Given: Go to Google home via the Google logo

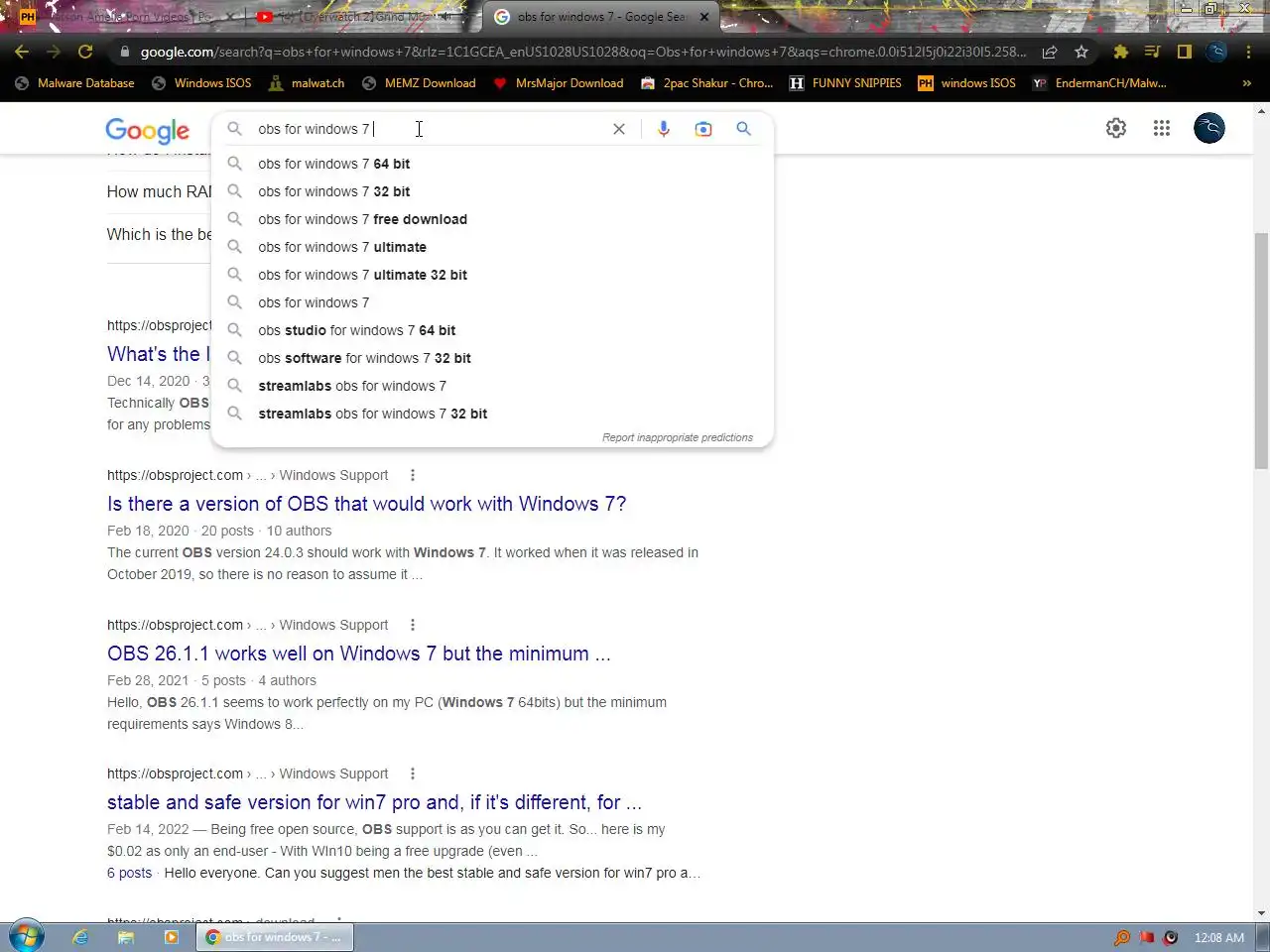Looking at the screenshot, I should pyautogui.click(x=147, y=130).
